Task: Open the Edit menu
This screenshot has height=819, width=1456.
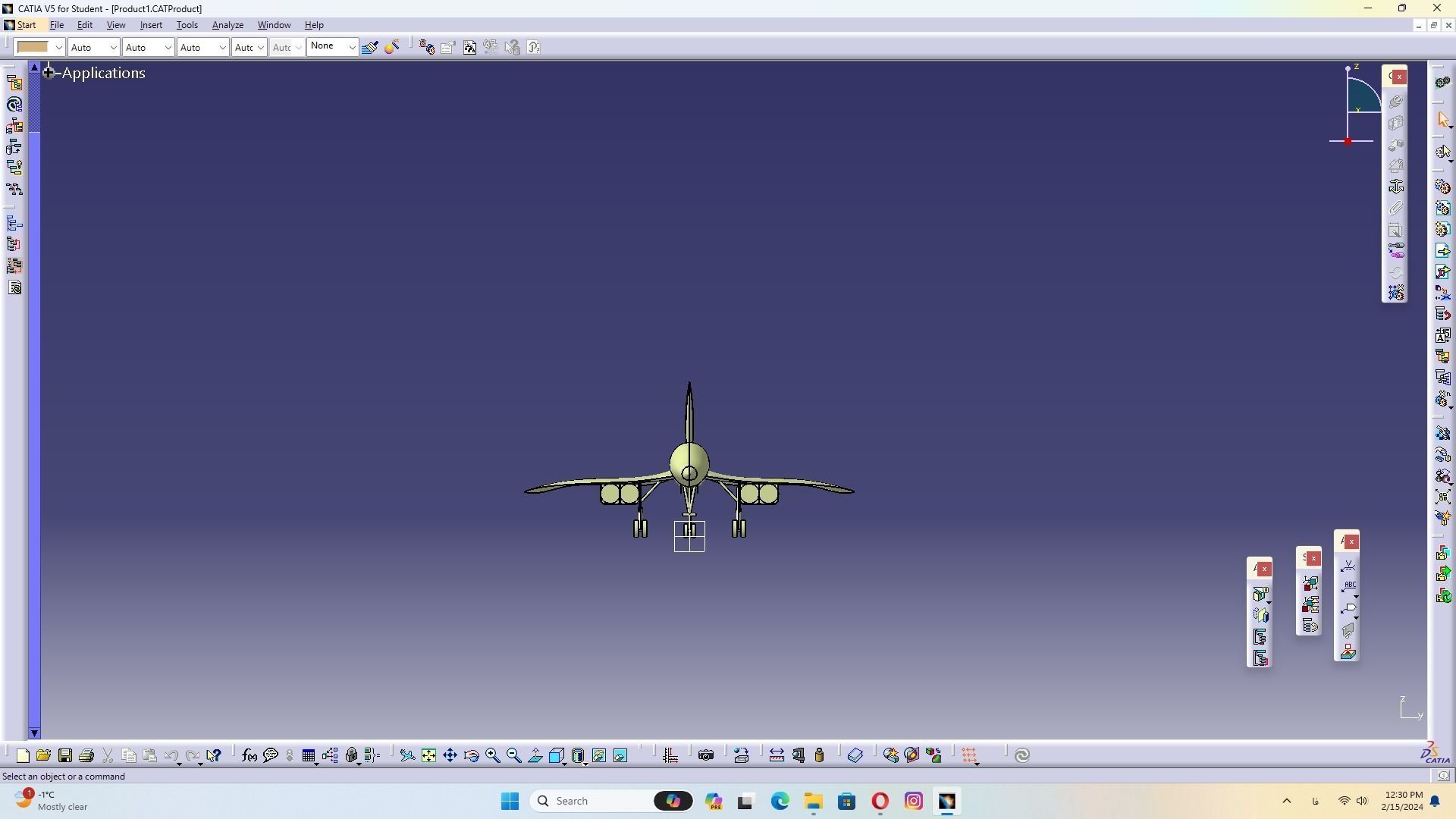Action: pyautogui.click(x=85, y=25)
